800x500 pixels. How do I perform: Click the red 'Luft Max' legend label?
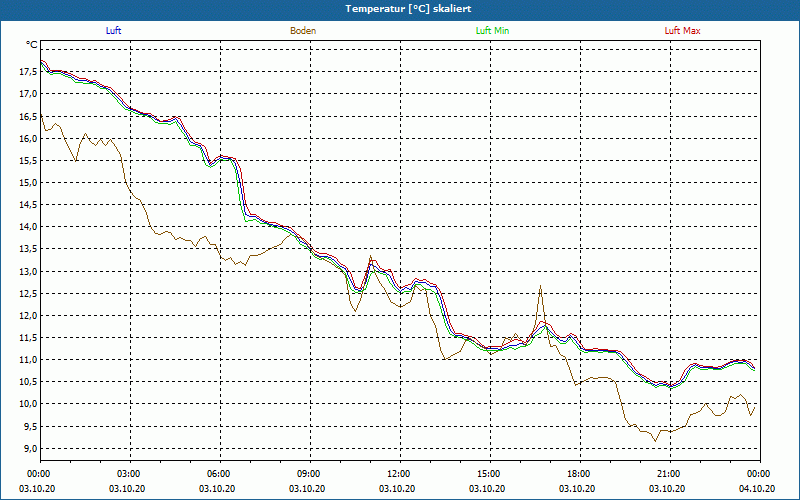coord(682,31)
